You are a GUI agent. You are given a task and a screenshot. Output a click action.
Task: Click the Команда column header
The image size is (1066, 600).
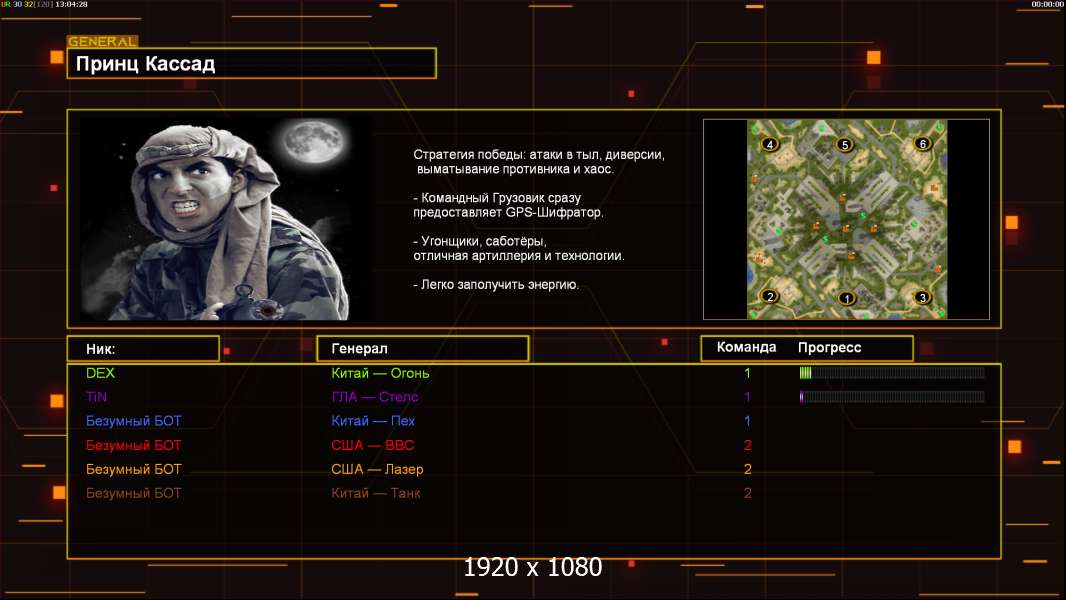pos(746,348)
